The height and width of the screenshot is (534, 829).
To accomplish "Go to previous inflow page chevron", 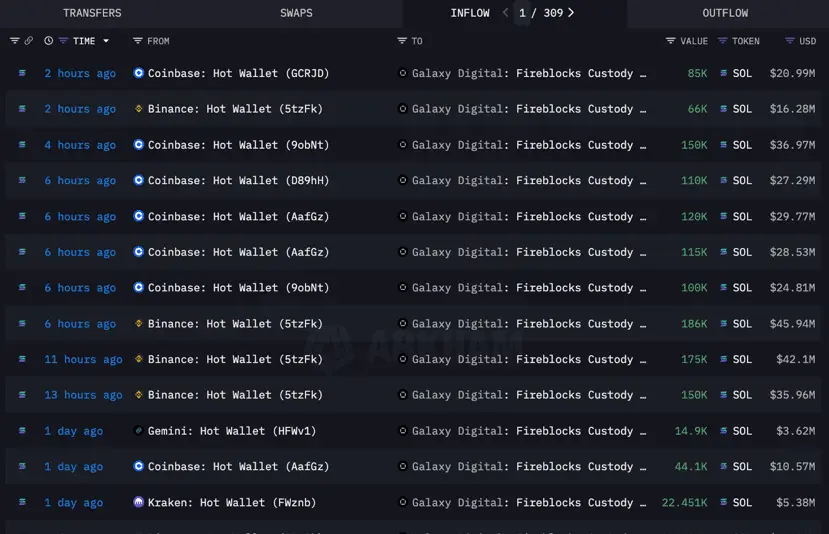I will (505, 13).
